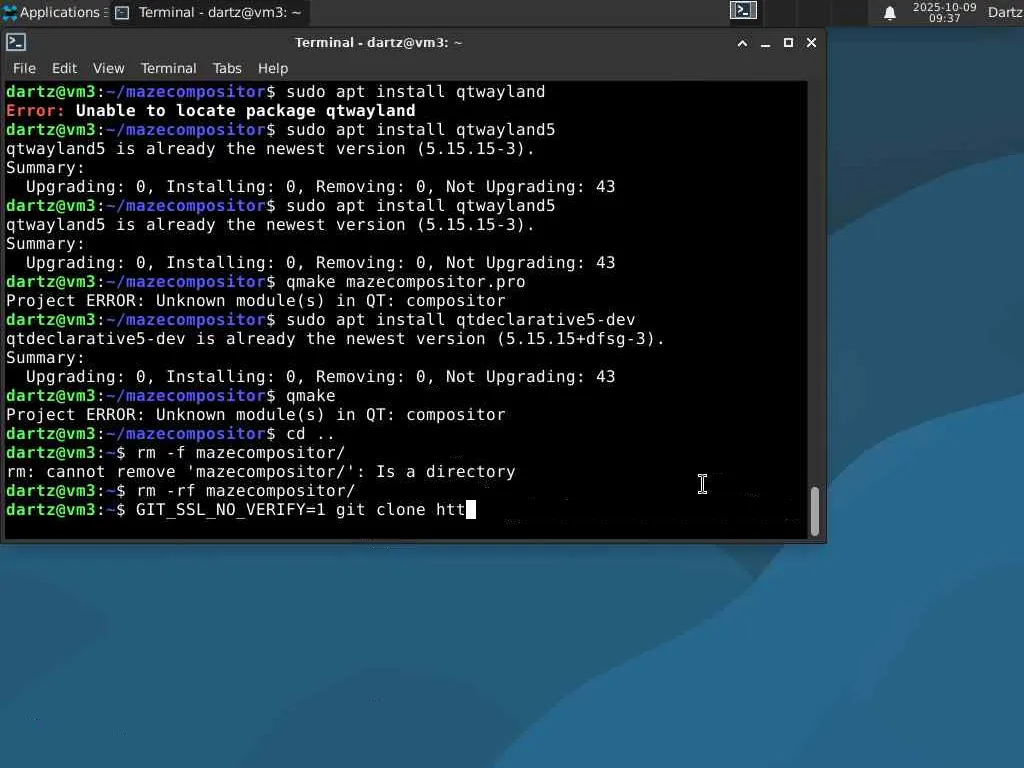Click the panel date 2025-10-09
Screen dimensions: 1024x768
[x=944, y=7]
